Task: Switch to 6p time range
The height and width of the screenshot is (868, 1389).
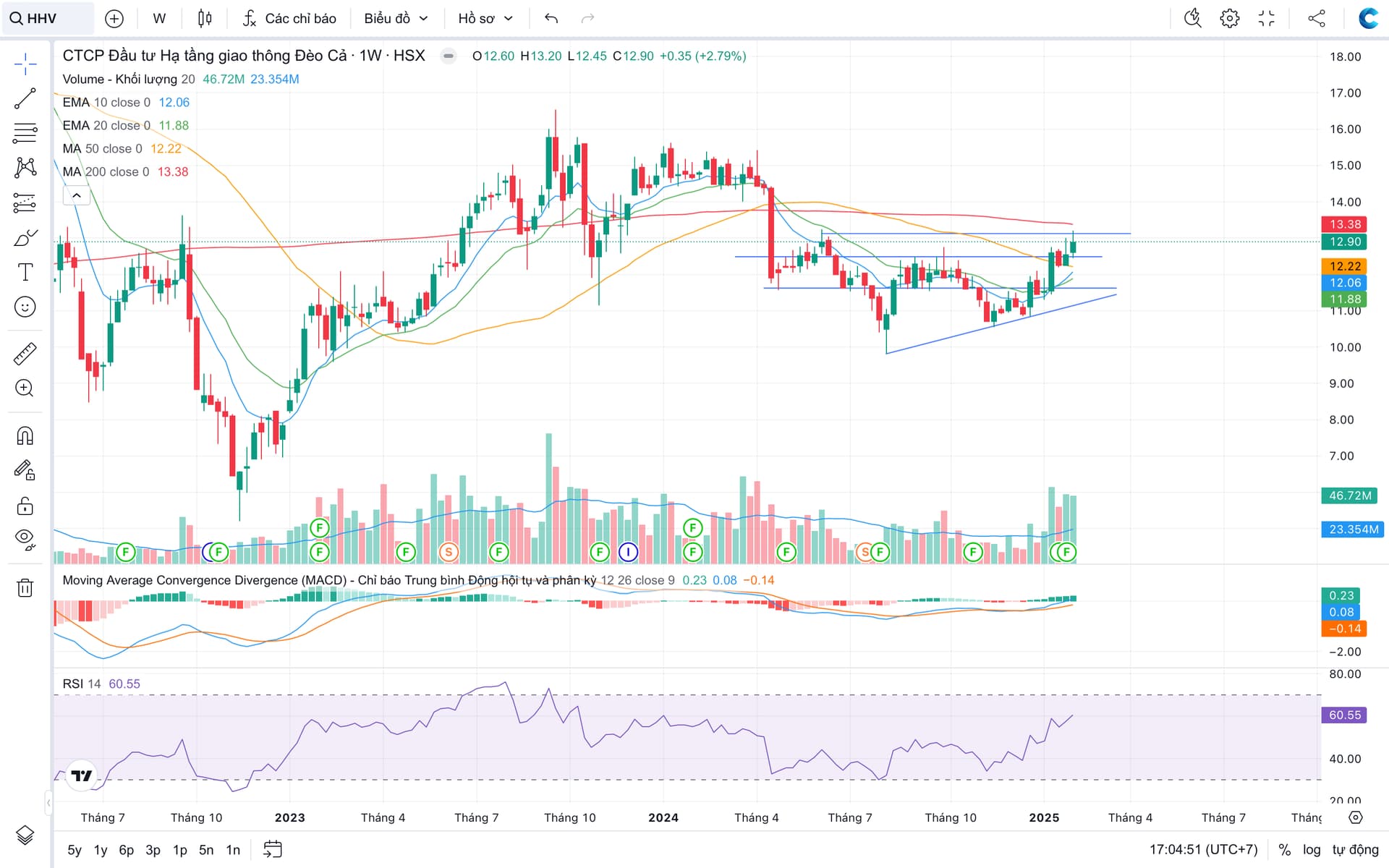Action: [x=127, y=849]
